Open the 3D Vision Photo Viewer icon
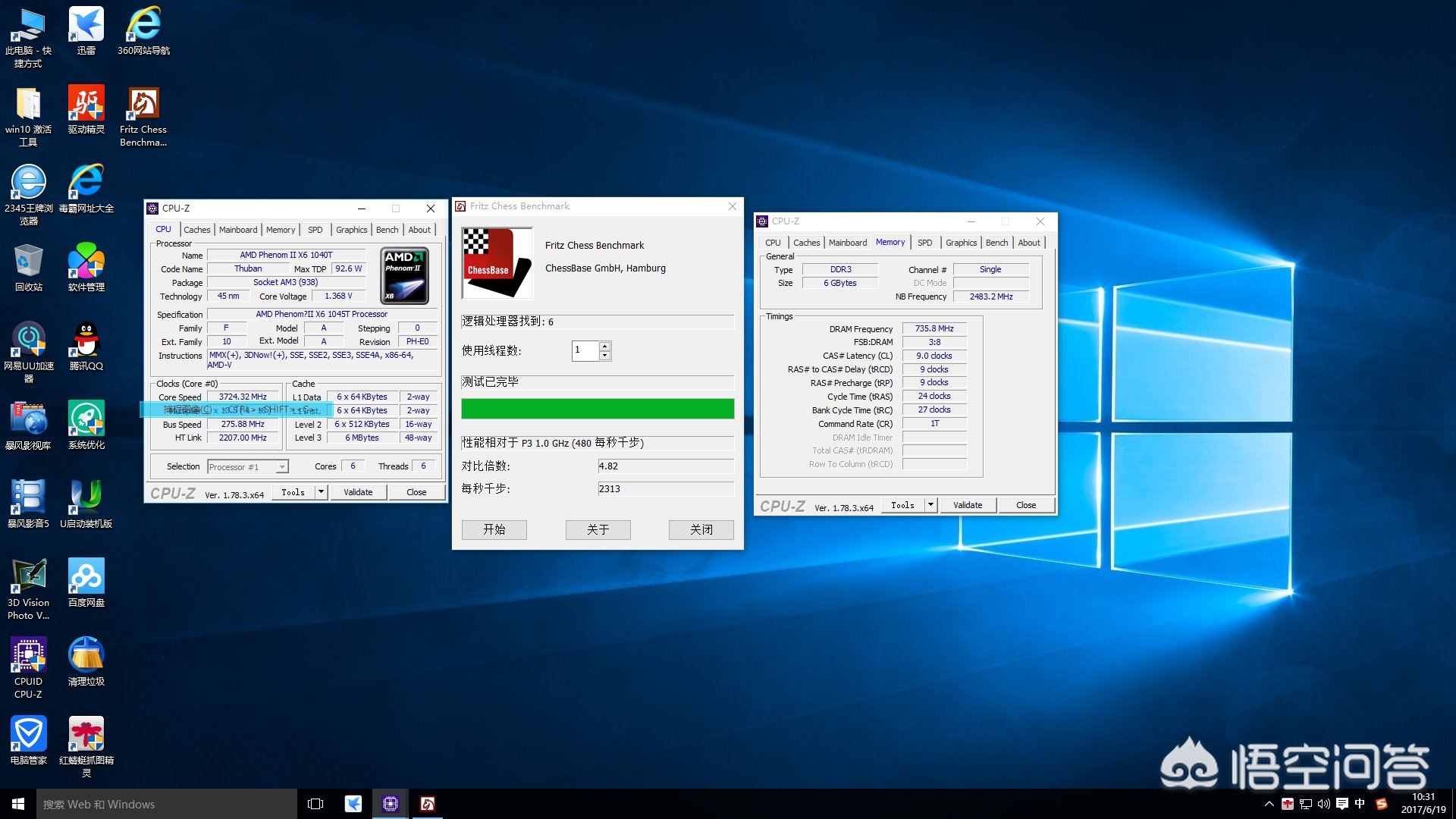The image size is (1456, 819). (x=28, y=588)
